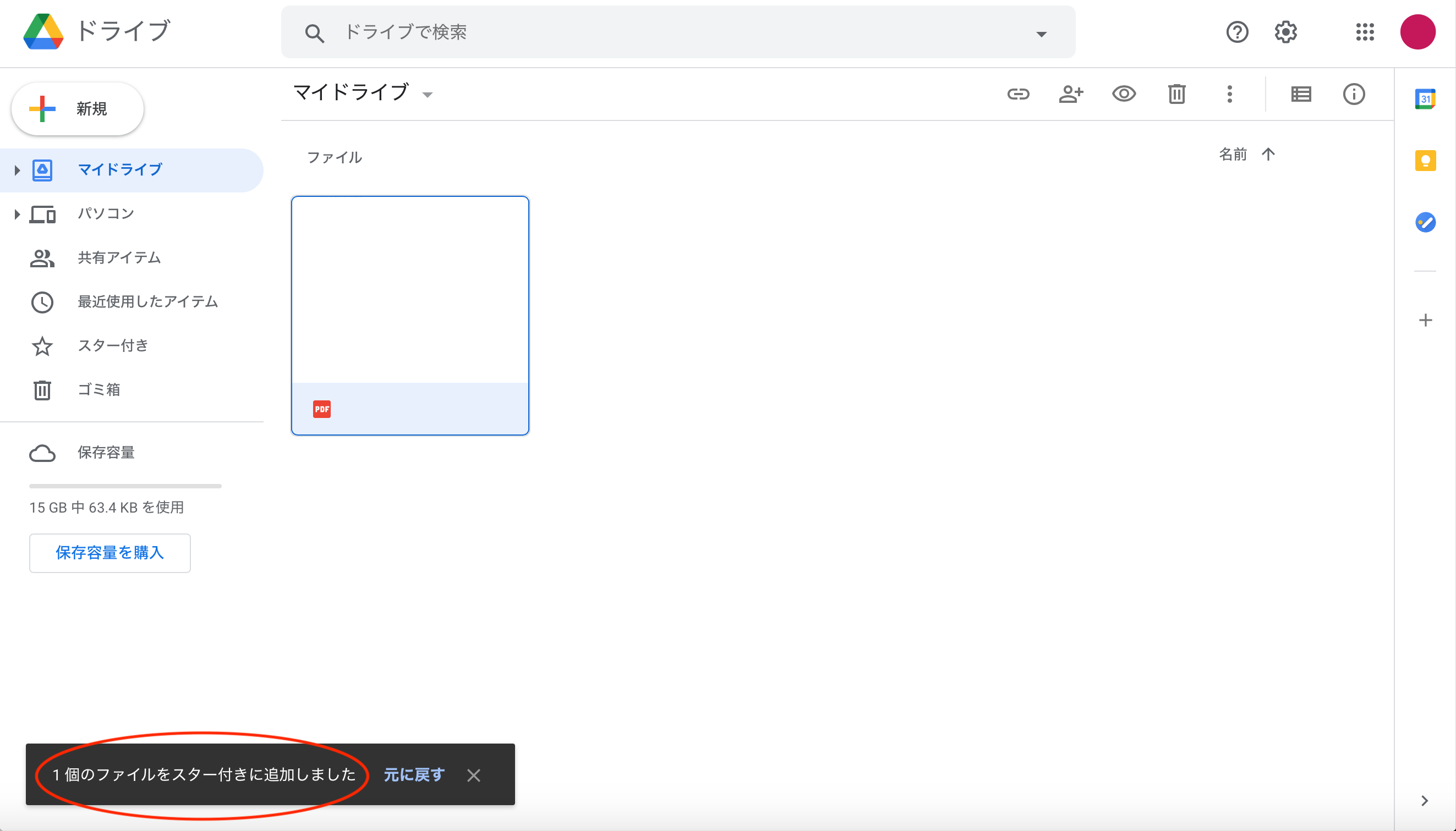
Task: Open 最近使用したアイテム in the sidebar
Action: pos(132,302)
